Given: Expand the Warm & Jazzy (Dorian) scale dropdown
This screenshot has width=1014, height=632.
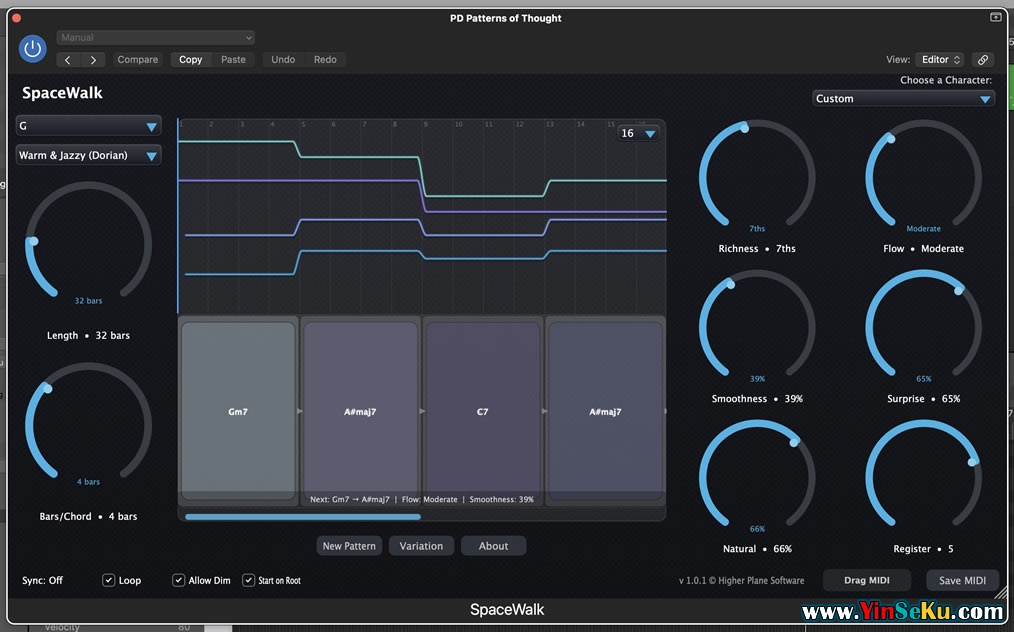Looking at the screenshot, I should click(88, 156).
